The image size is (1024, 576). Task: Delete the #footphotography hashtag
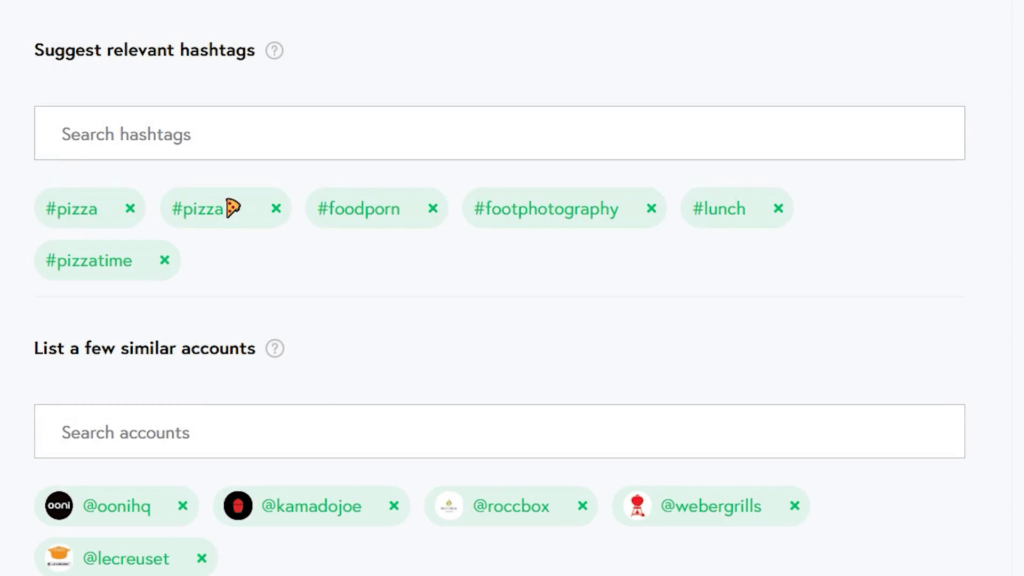tap(651, 209)
